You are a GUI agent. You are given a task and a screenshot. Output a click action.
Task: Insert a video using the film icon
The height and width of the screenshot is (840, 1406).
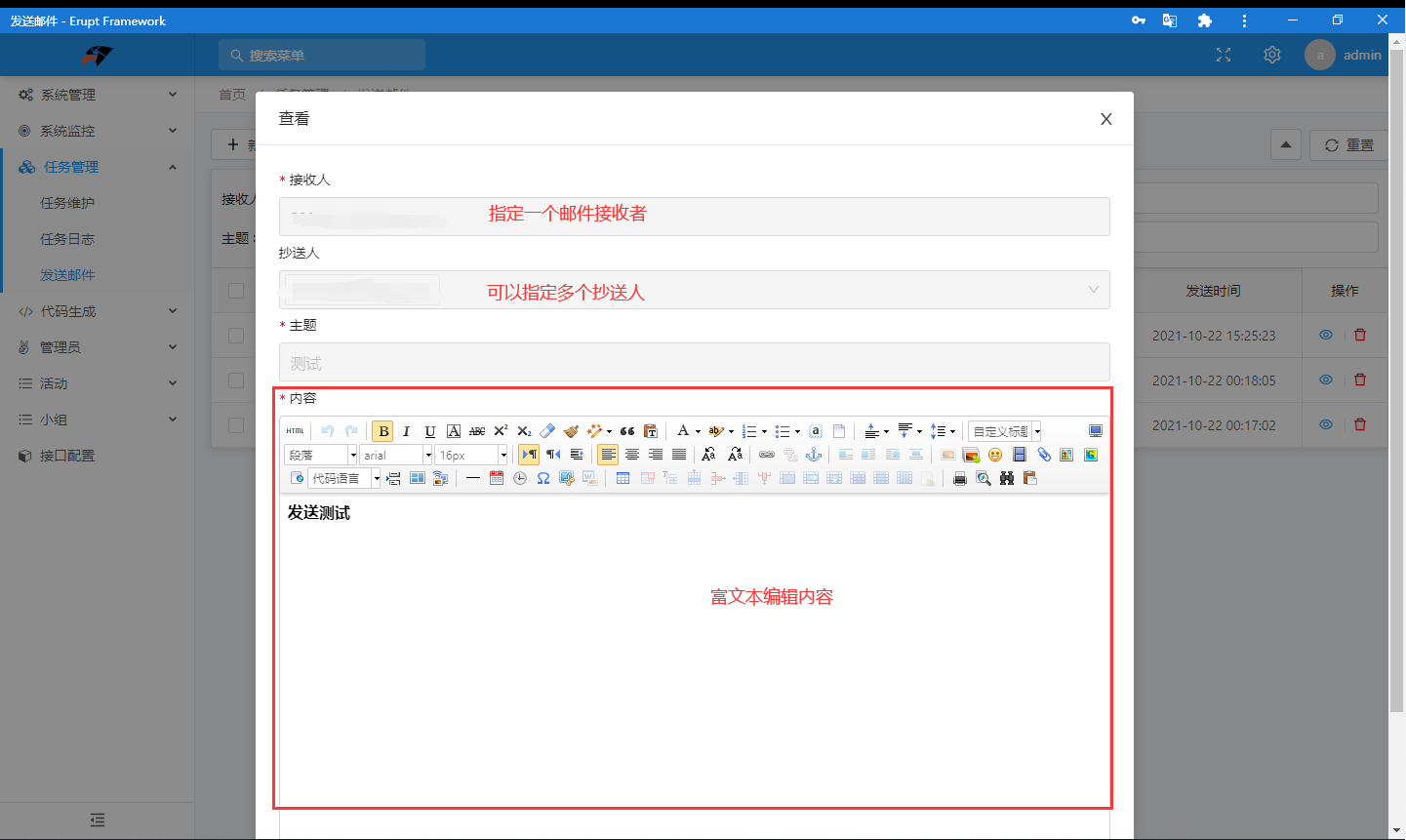(1020, 455)
